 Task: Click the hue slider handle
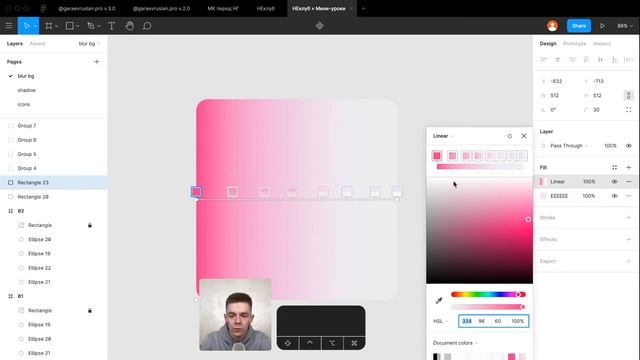(x=518, y=294)
